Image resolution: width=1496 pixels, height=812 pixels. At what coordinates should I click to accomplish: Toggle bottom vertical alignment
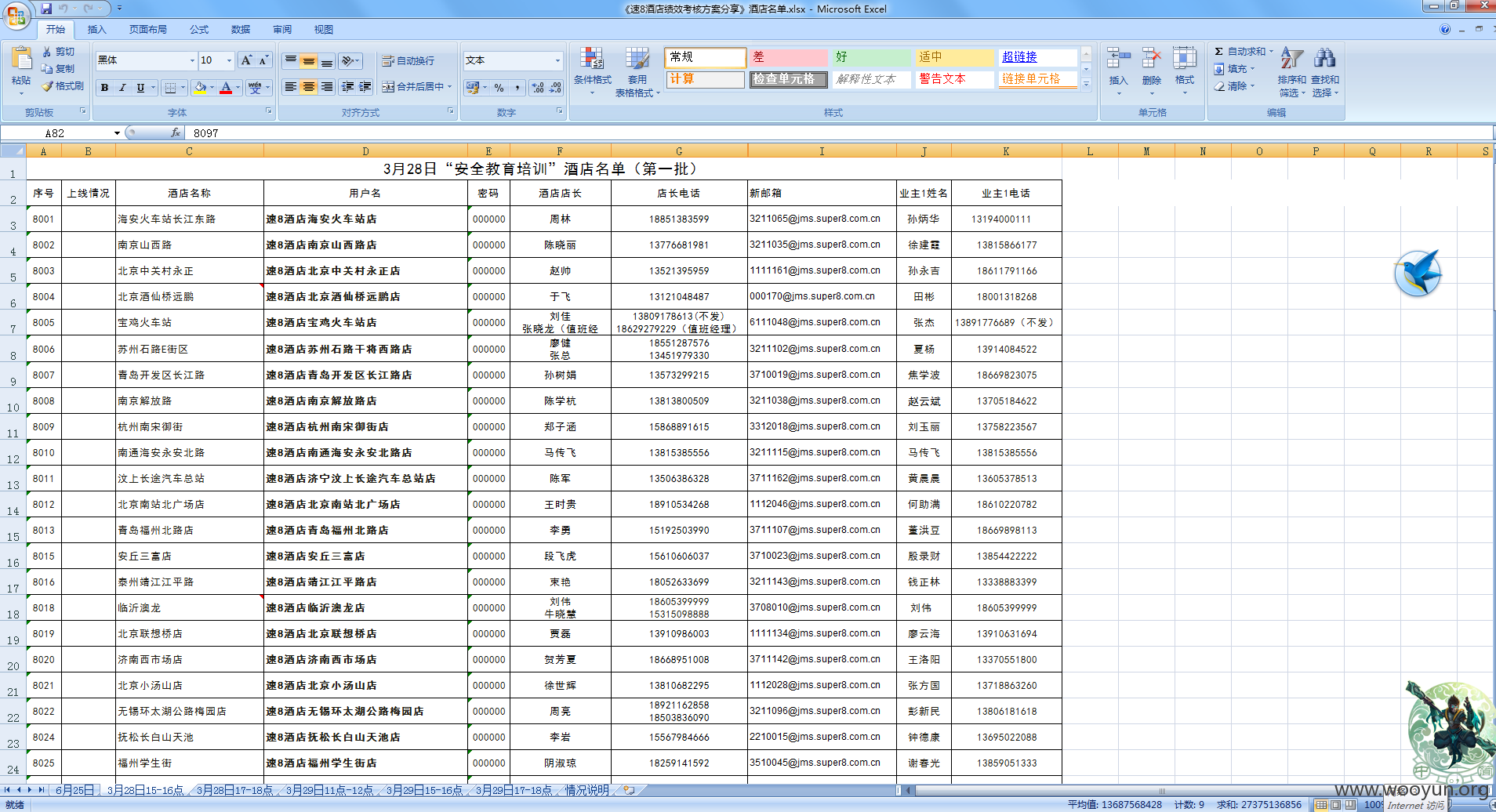(x=327, y=60)
